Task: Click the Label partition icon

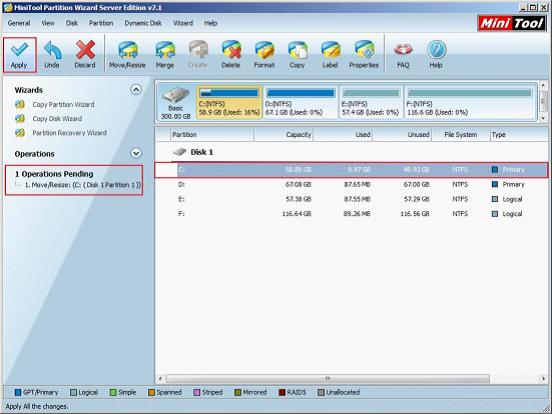Action: (330, 55)
